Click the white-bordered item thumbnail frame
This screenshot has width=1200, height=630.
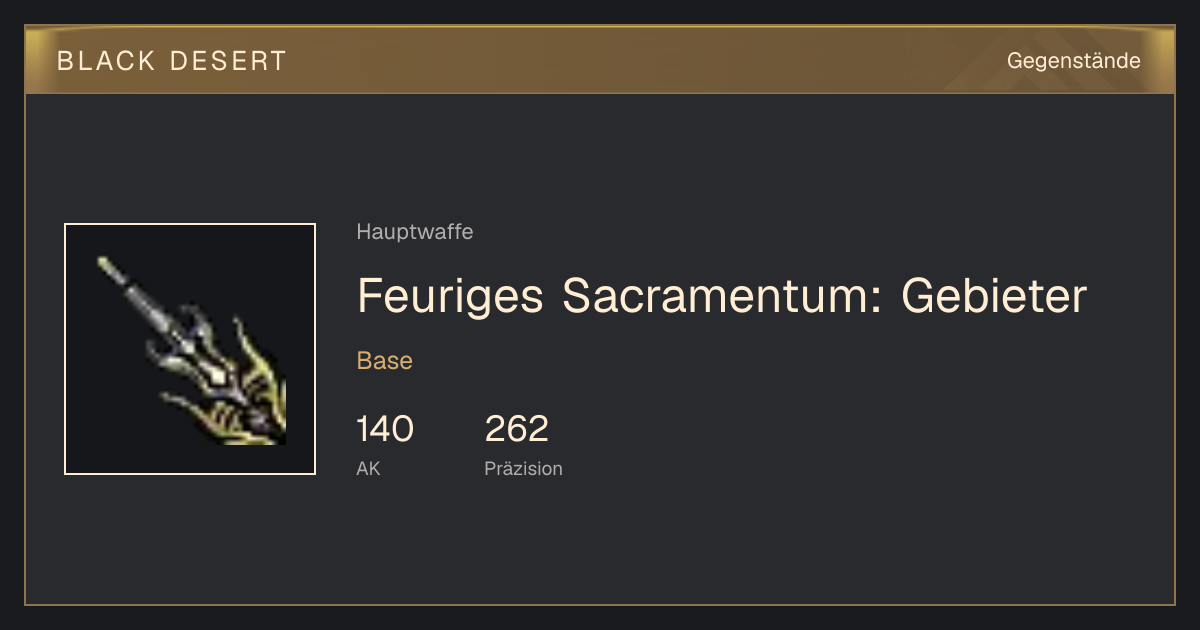(190, 349)
